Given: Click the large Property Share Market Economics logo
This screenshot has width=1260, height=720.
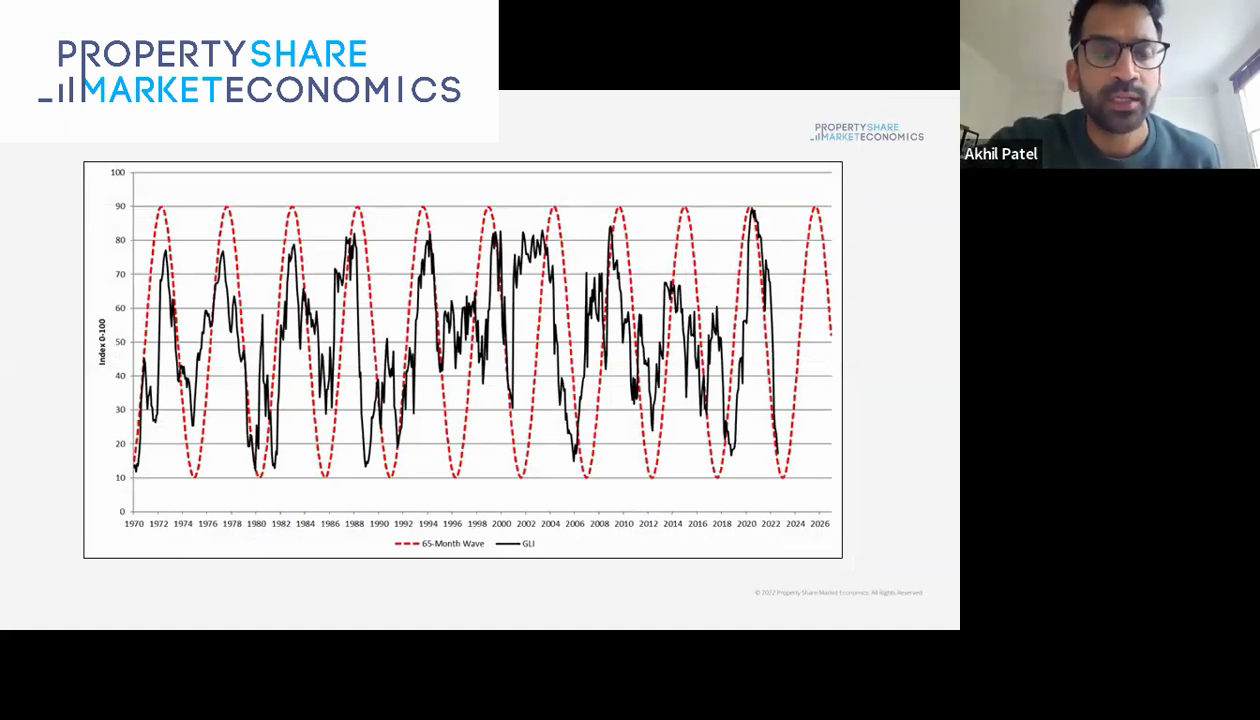Looking at the screenshot, I should pyautogui.click(x=250, y=71).
